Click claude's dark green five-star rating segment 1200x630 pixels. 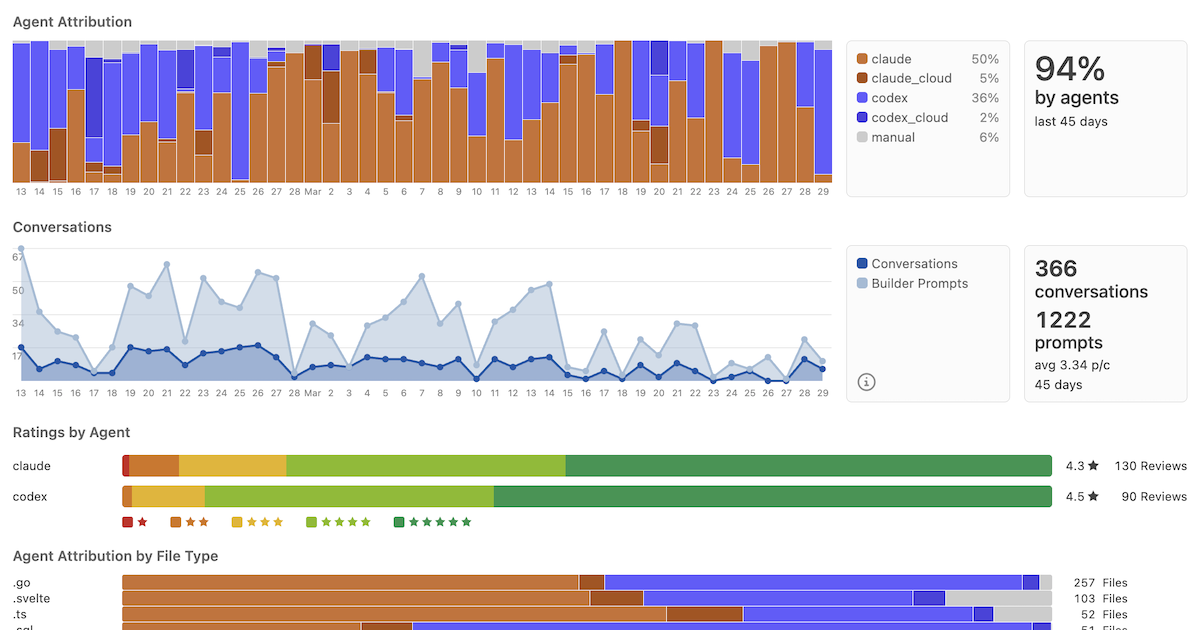[x=808, y=466]
